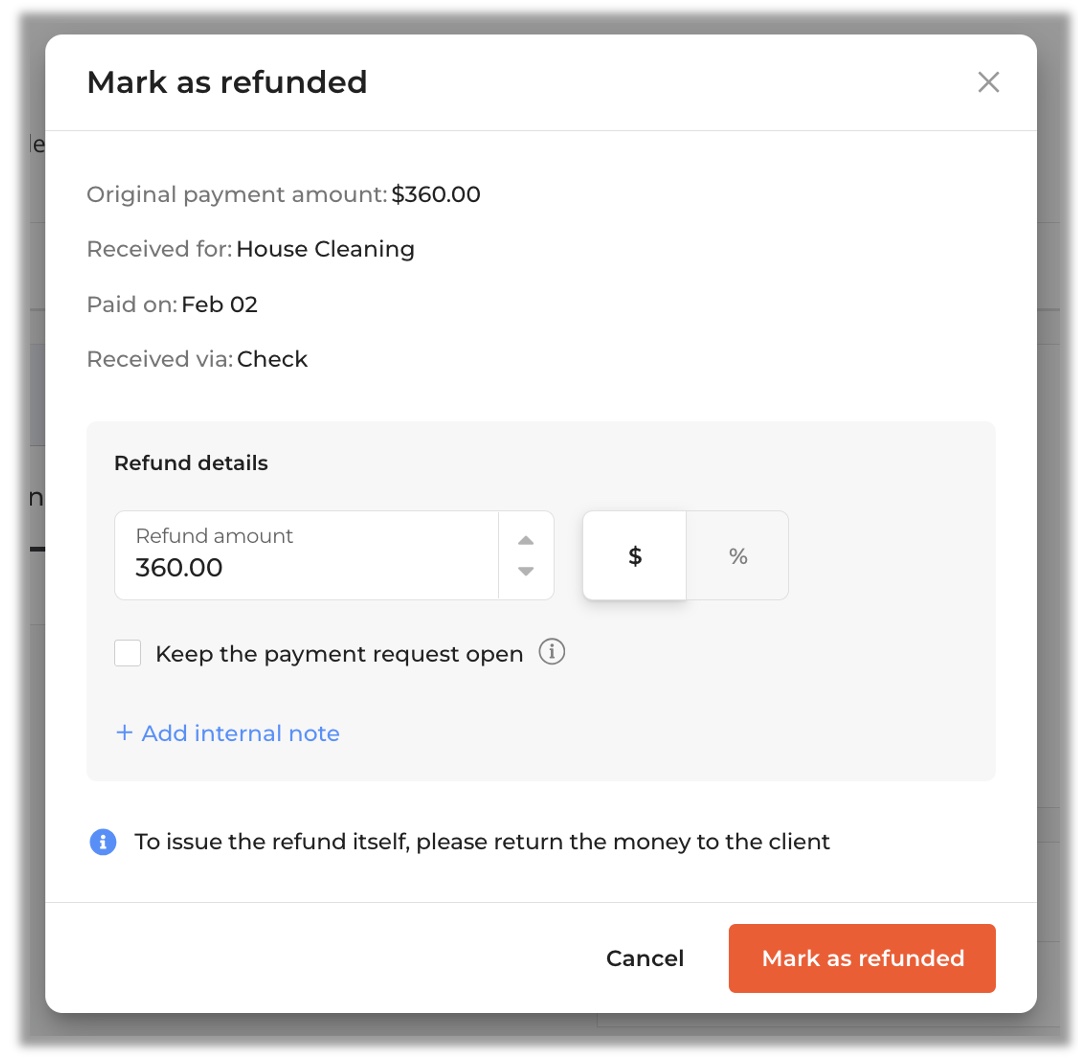Click the Feb 02 paid-on date

point(220,304)
